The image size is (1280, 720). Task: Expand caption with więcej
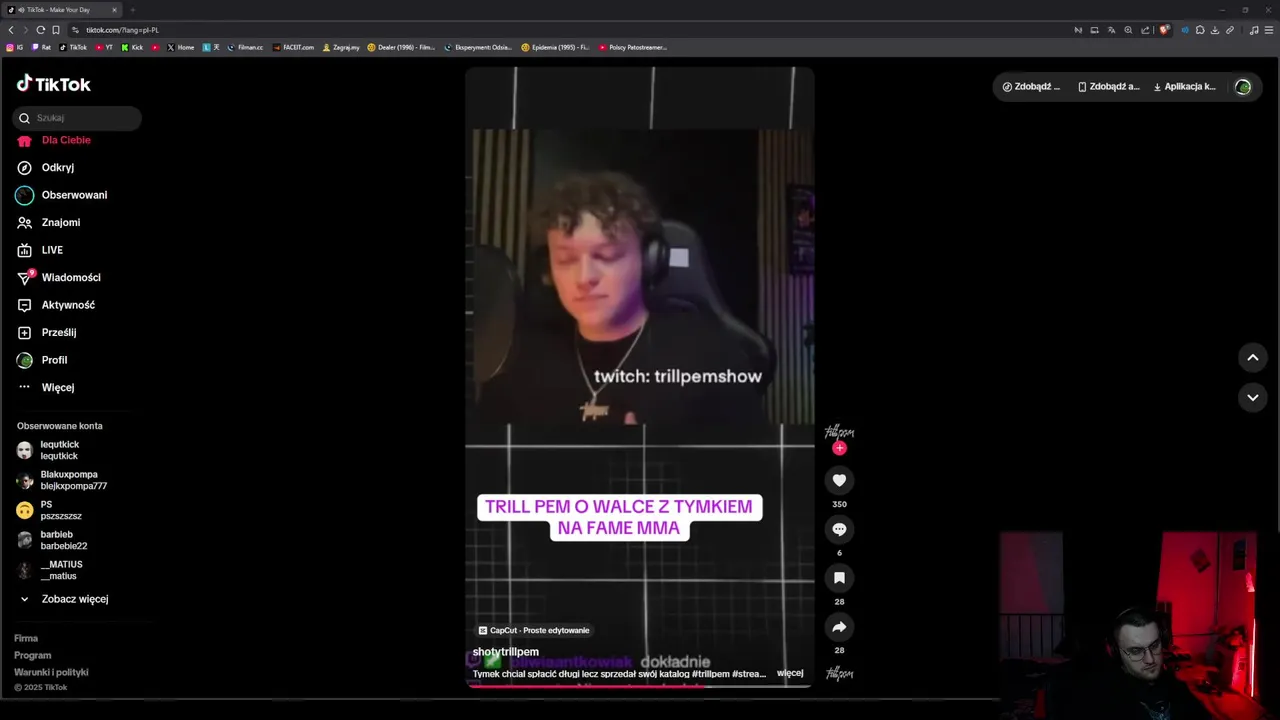790,673
